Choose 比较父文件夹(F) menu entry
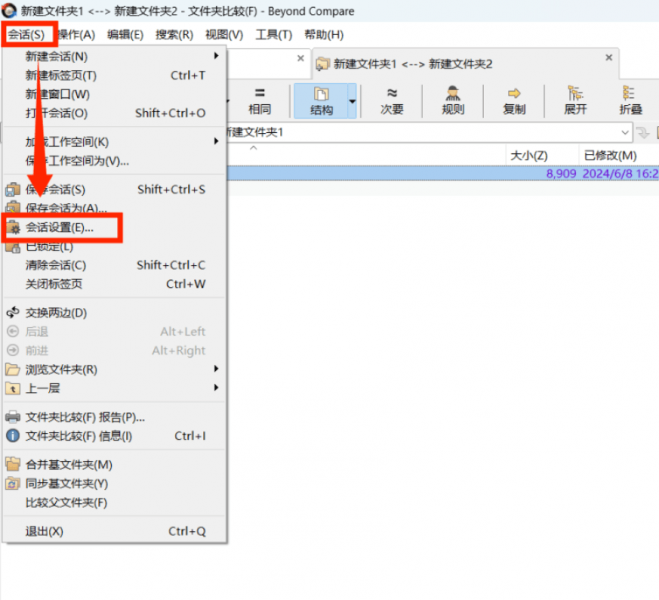 [x=114, y=503]
